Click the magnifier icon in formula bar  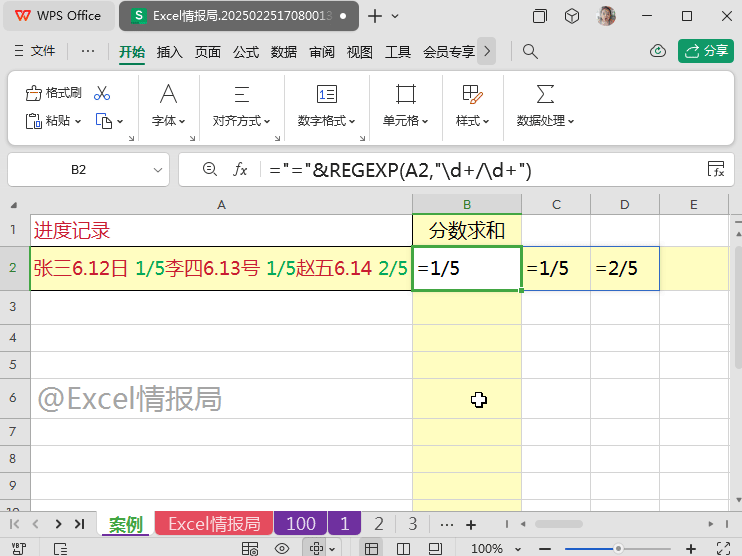(209, 170)
